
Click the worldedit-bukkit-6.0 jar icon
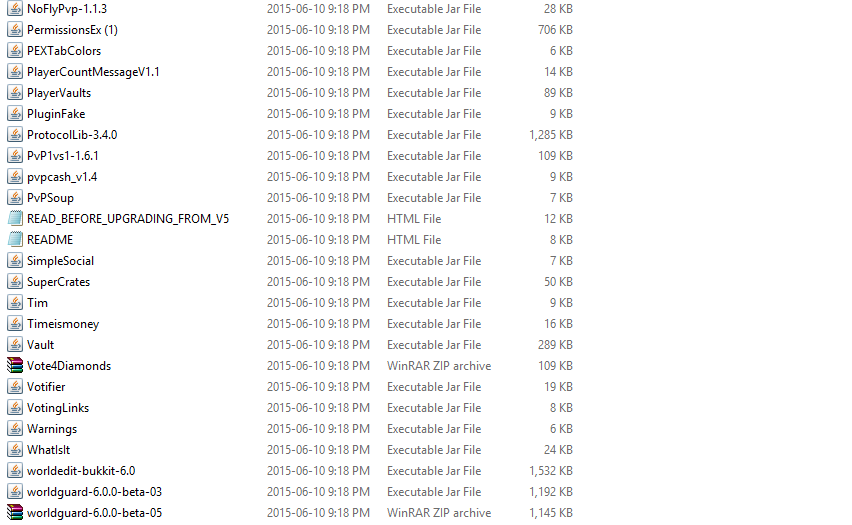tap(15, 471)
